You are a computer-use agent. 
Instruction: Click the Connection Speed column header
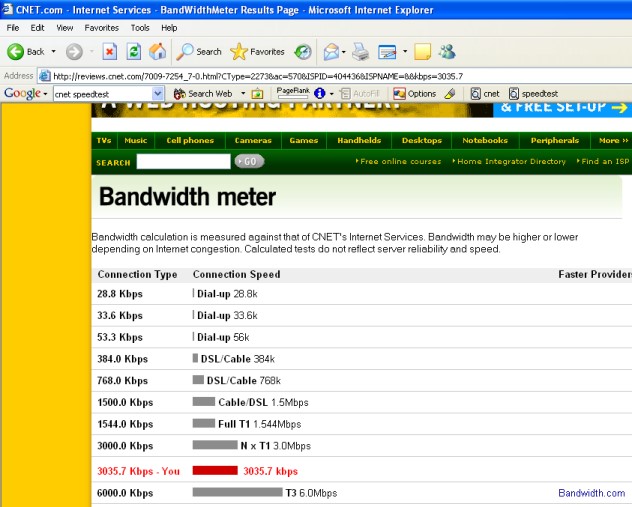point(237,274)
